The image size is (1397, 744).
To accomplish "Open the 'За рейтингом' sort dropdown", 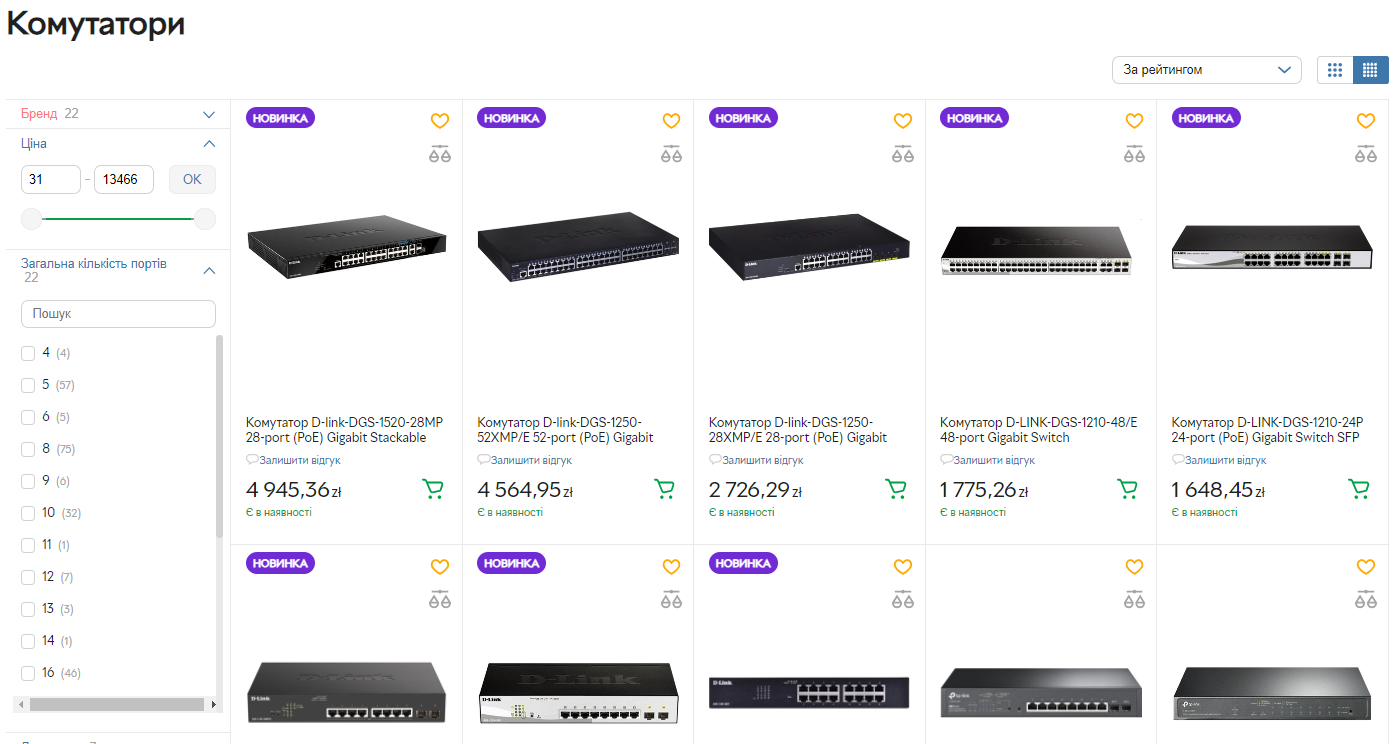I will pos(1206,70).
